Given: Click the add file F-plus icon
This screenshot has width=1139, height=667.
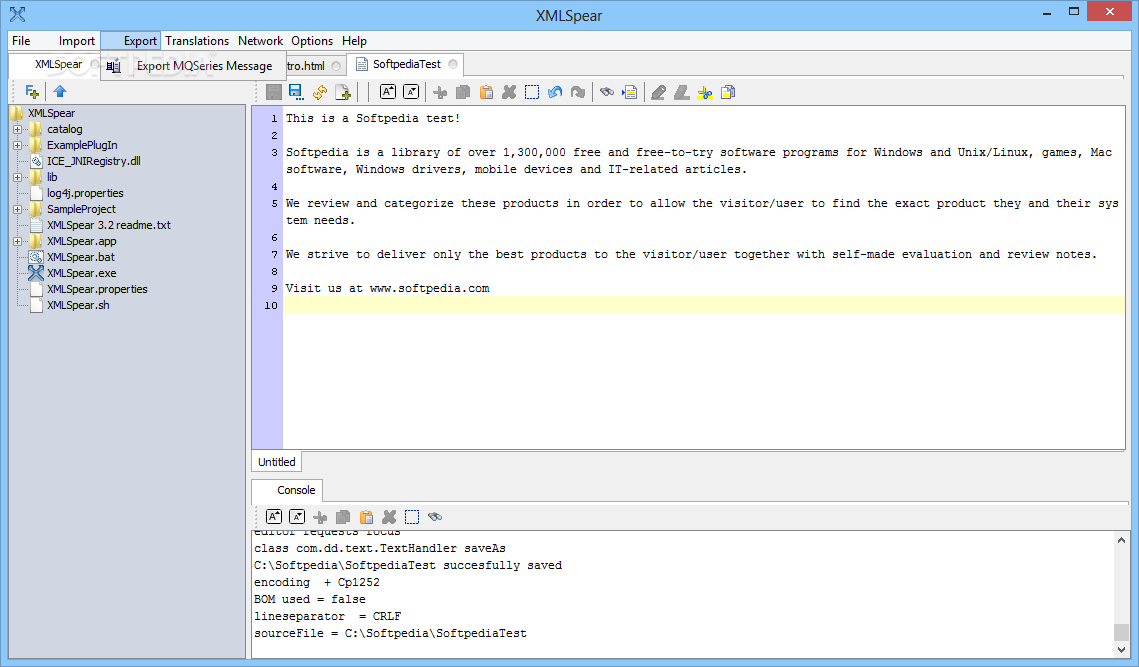Looking at the screenshot, I should (x=32, y=92).
